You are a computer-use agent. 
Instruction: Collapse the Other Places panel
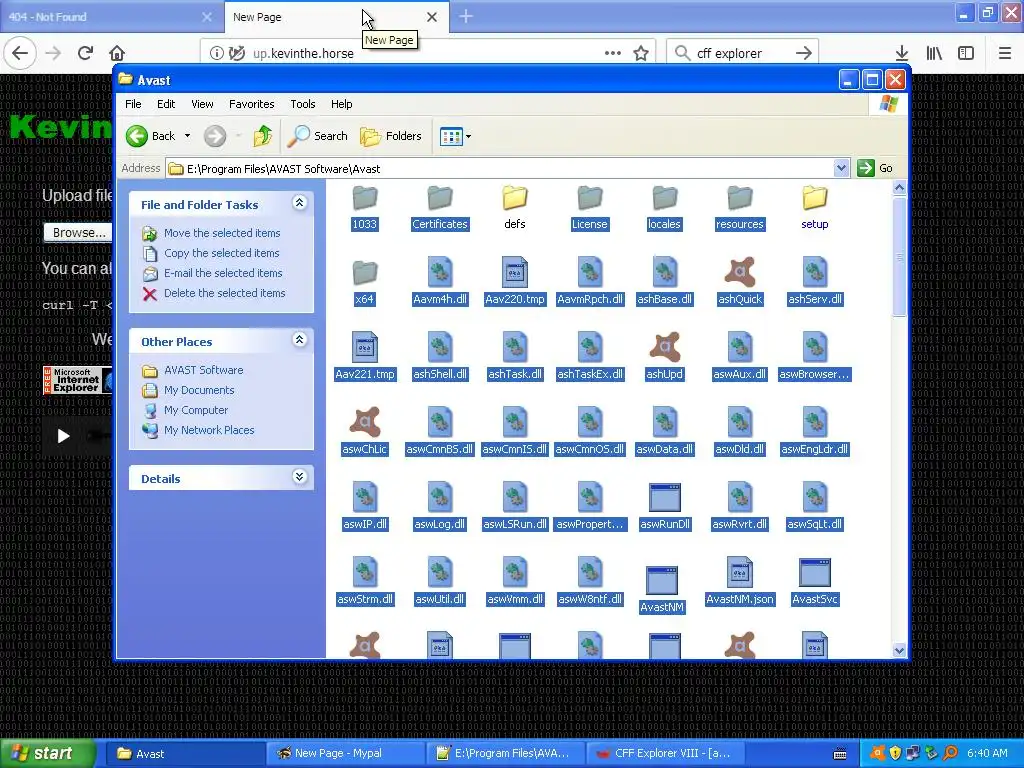[x=299, y=340]
